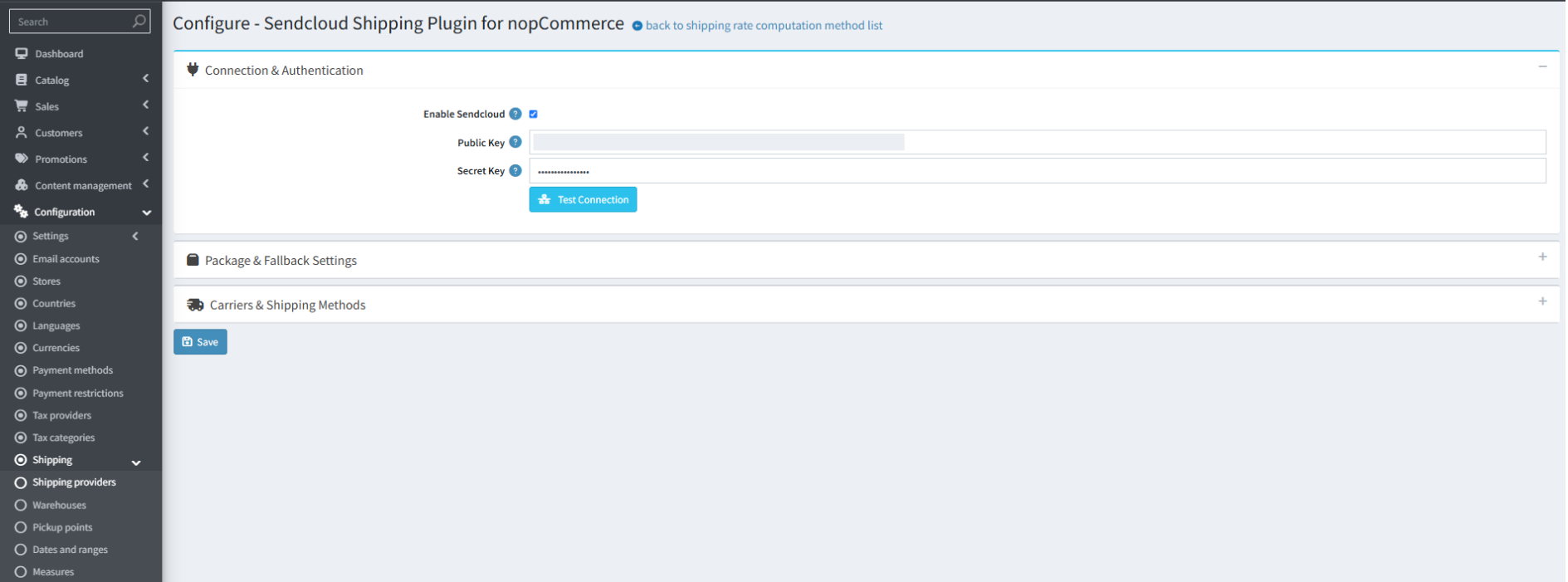Viewport: 1568px width, 582px height.
Task: Click the box icon beside Package & Fallback Settings
Action: pos(193,260)
